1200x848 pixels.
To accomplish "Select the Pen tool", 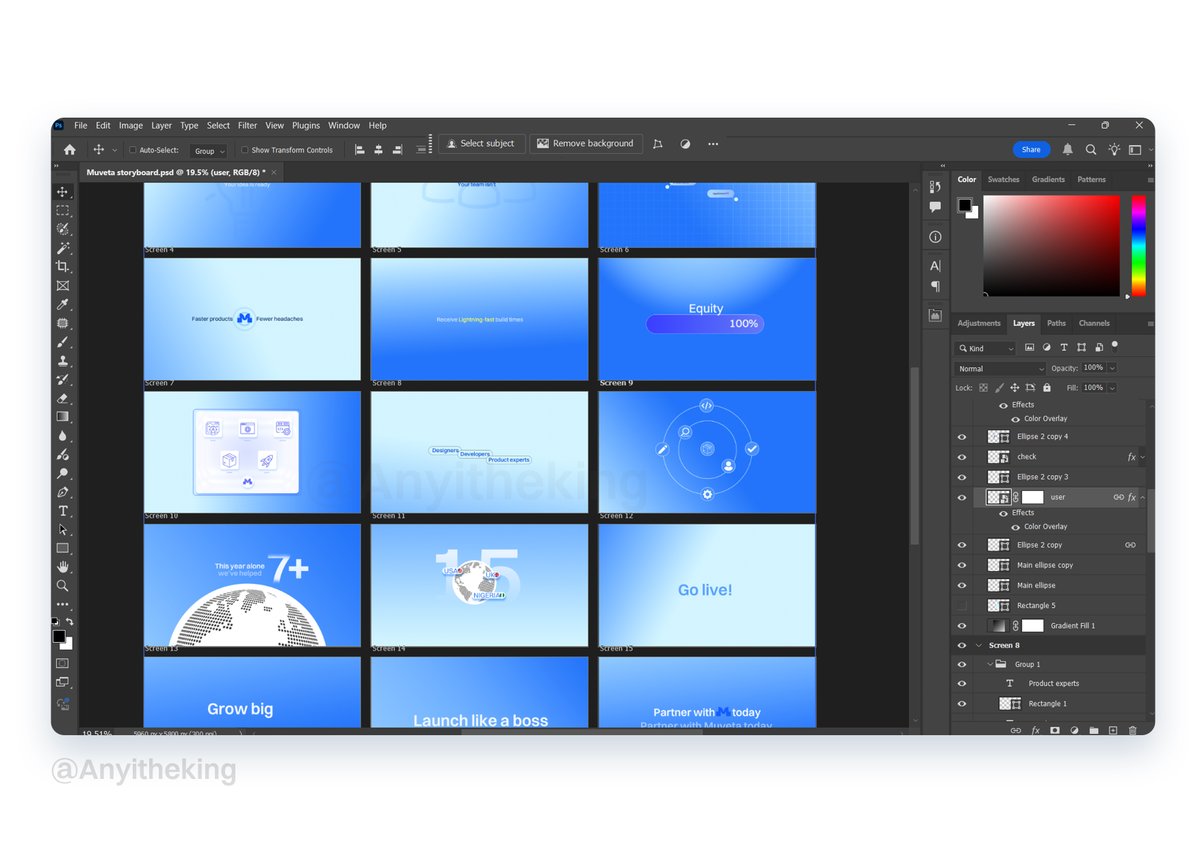I will (62, 492).
